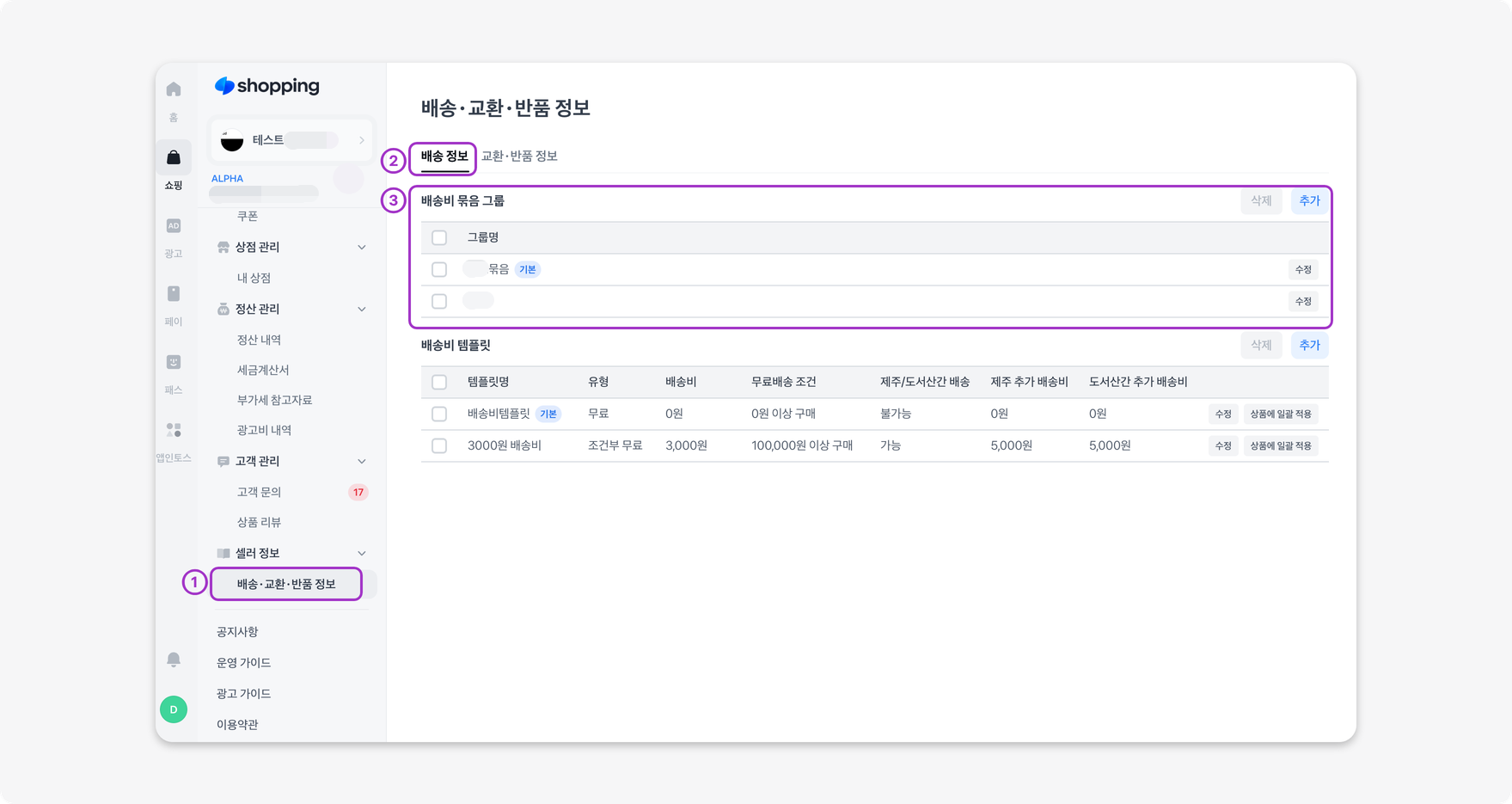Check the 그룹명 select-all checkbox
The height and width of the screenshot is (804, 1512).
click(x=439, y=238)
